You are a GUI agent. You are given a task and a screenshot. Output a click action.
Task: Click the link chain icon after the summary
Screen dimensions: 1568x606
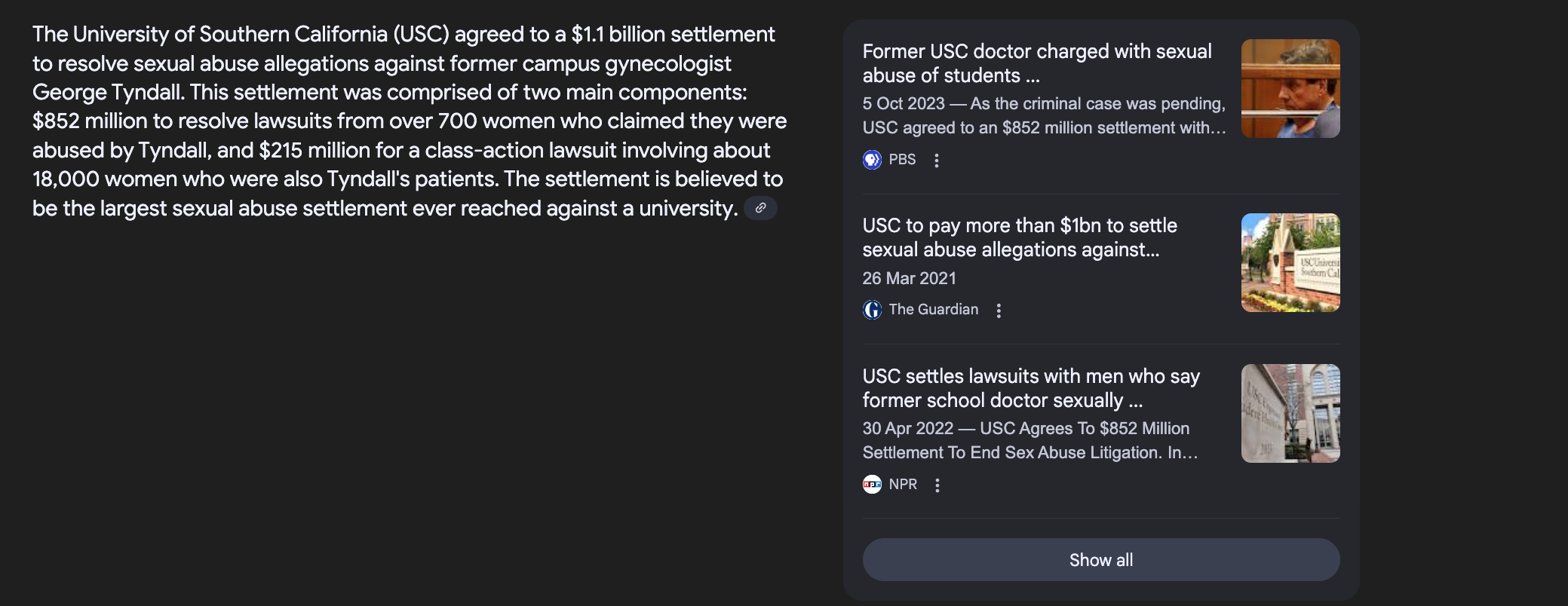click(x=760, y=208)
